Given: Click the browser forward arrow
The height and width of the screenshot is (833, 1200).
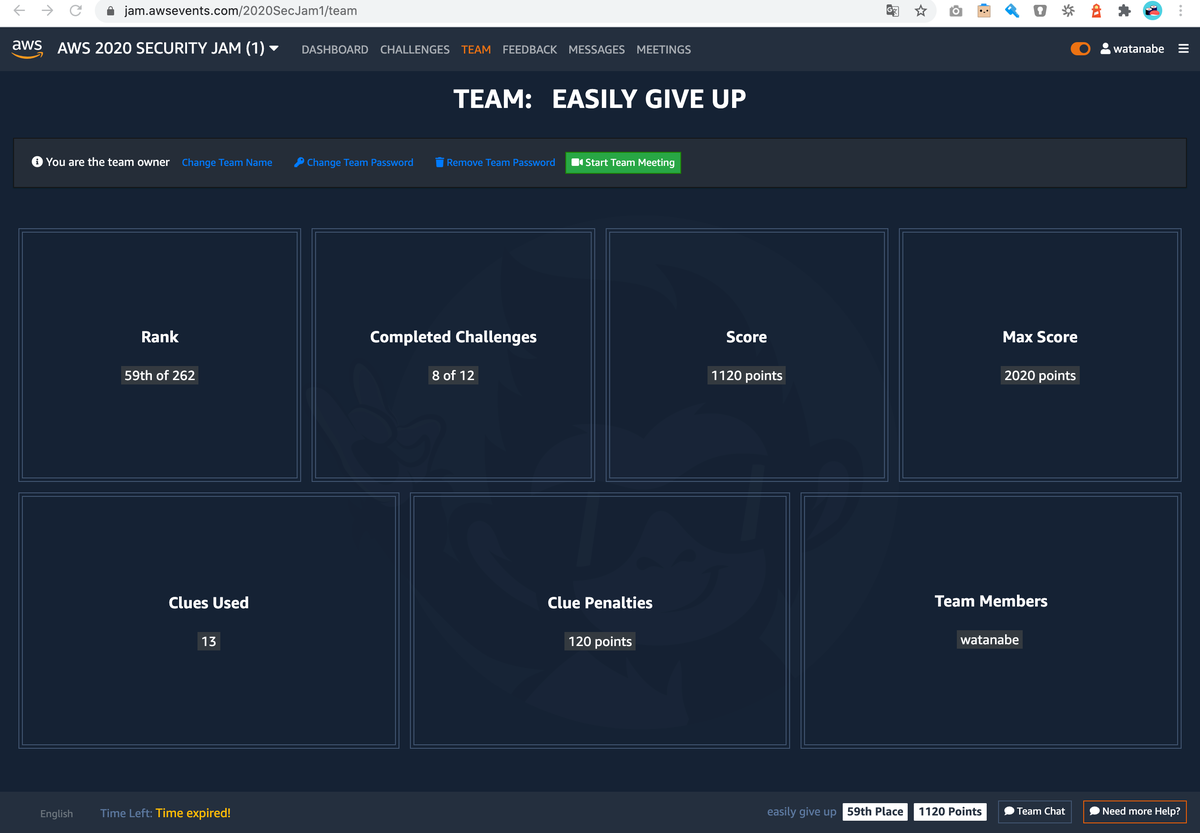Looking at the screenshot, I should coord(47,11).
